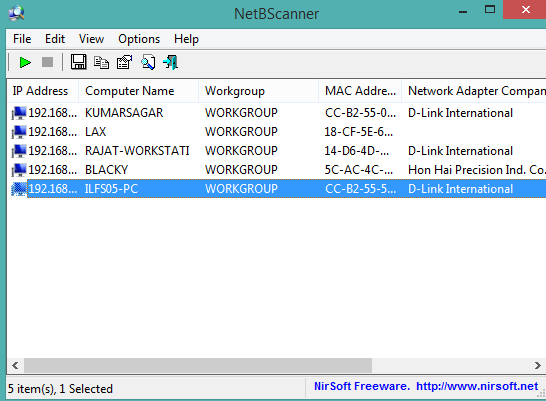The image size is (546, 401).
Task: Open the Edit menu
Action: coord(55,39)
